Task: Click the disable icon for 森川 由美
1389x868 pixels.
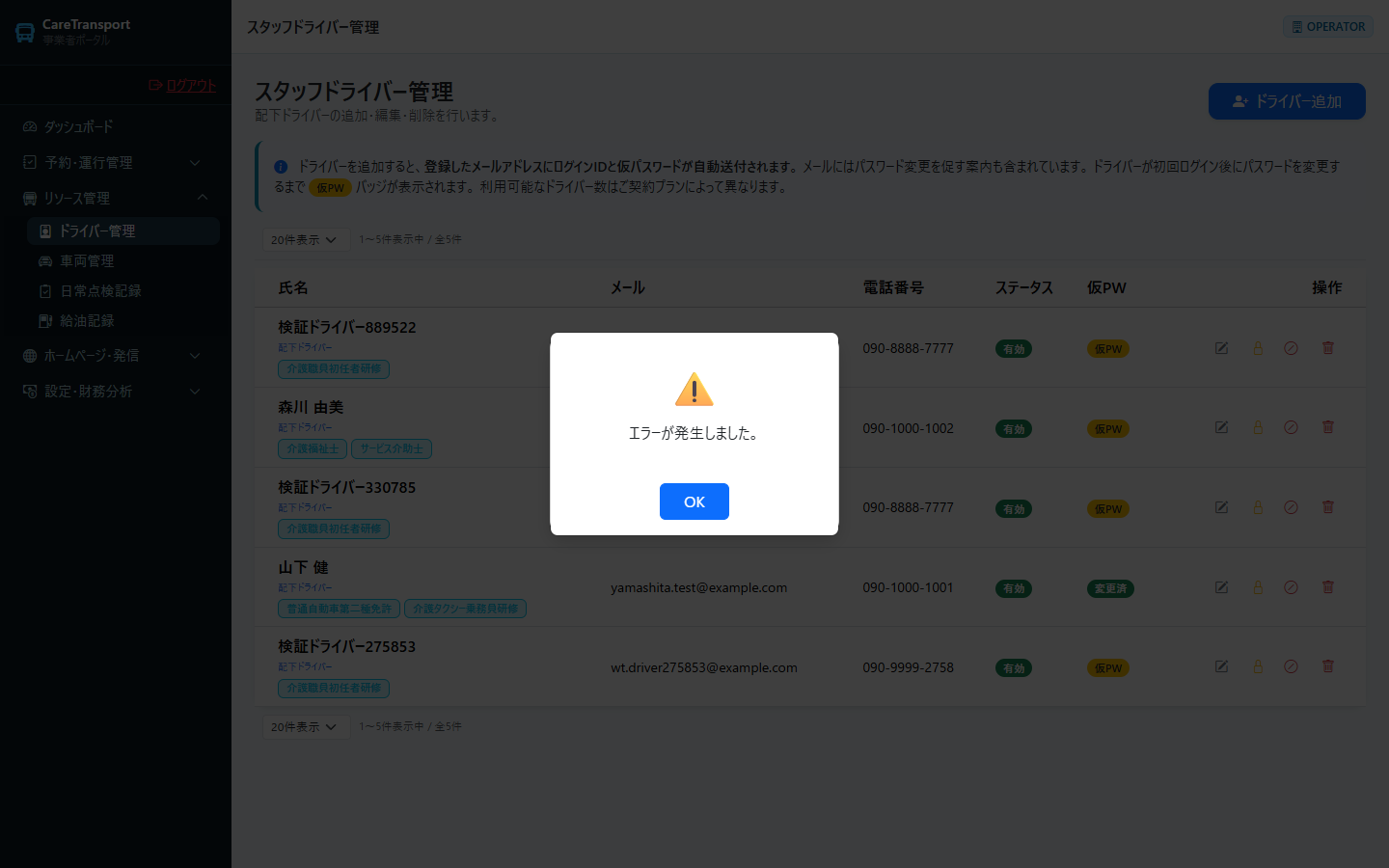Action: [1291, 427]
